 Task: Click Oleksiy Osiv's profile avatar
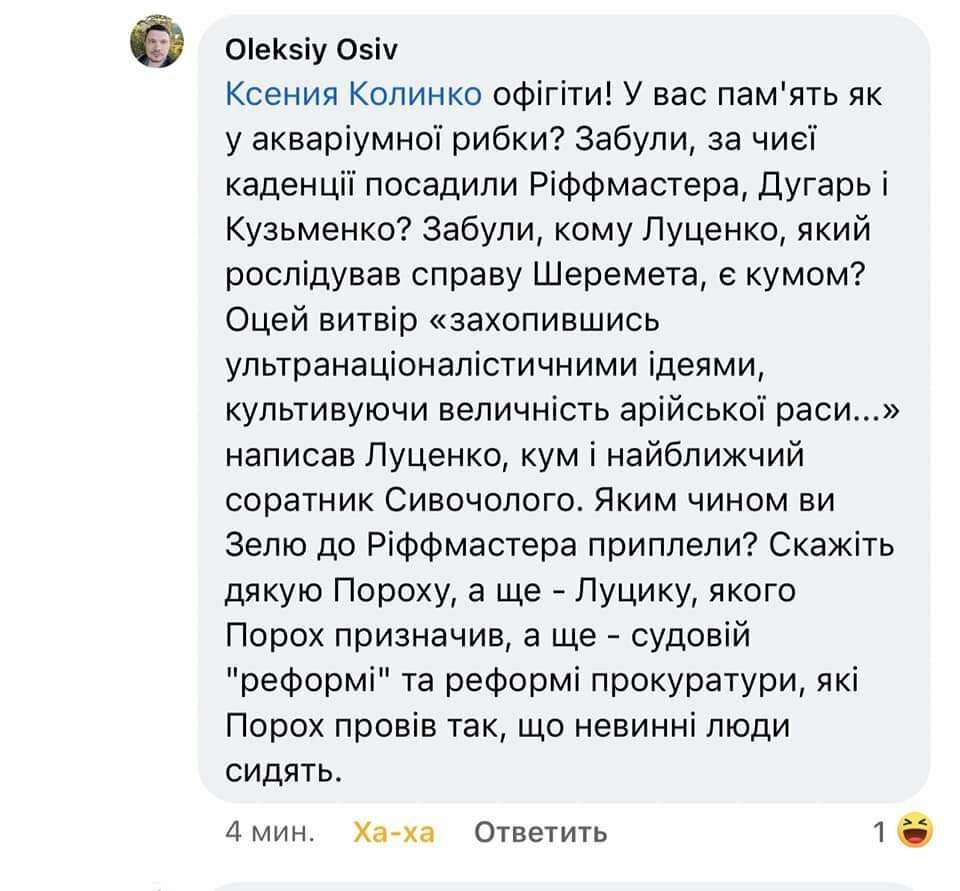coord(159,44)
